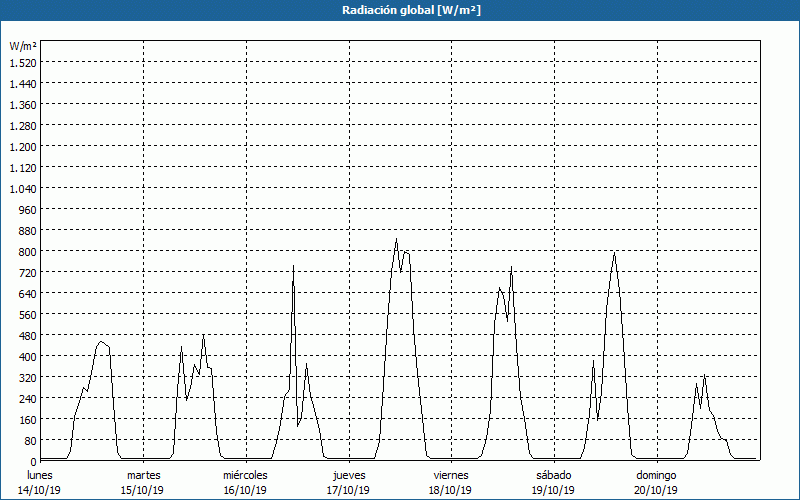Select the 1.120 y-axis value
This screenshot has width=800, height=500.
pos(23,167)
